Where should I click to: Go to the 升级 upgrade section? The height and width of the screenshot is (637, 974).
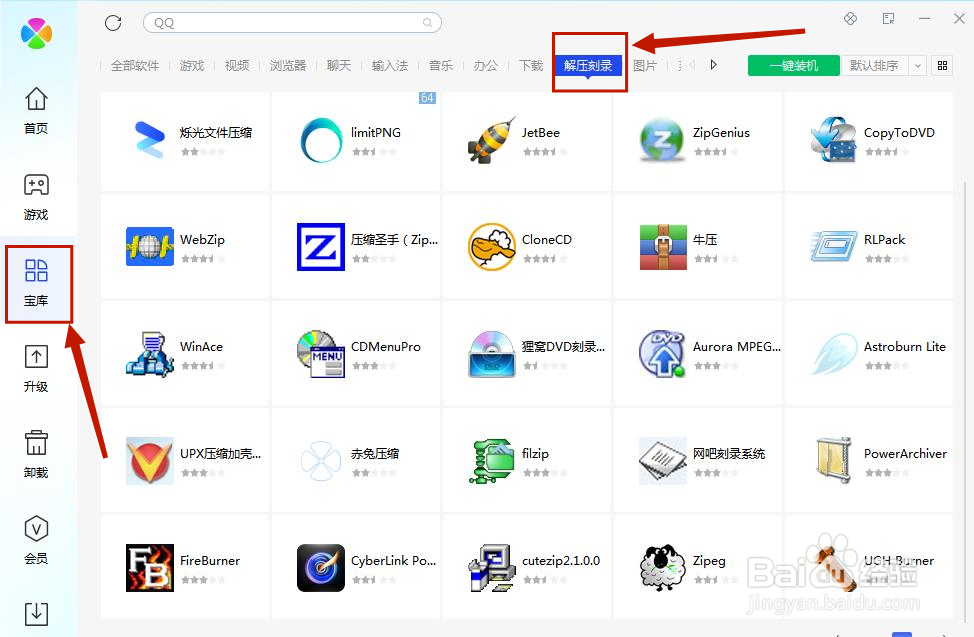[x=36, y=357]
